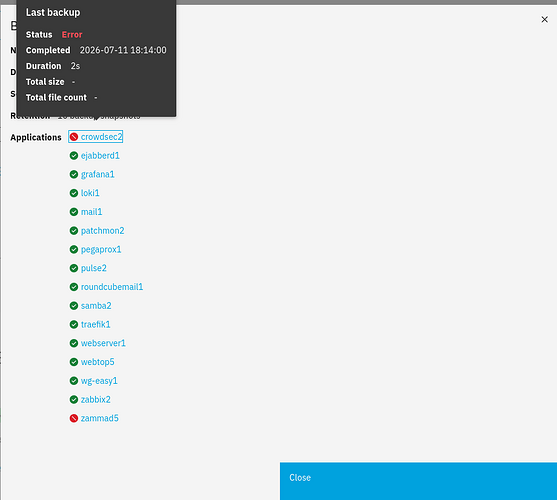Click the green check icon for traefik1

tap(74, 325)
